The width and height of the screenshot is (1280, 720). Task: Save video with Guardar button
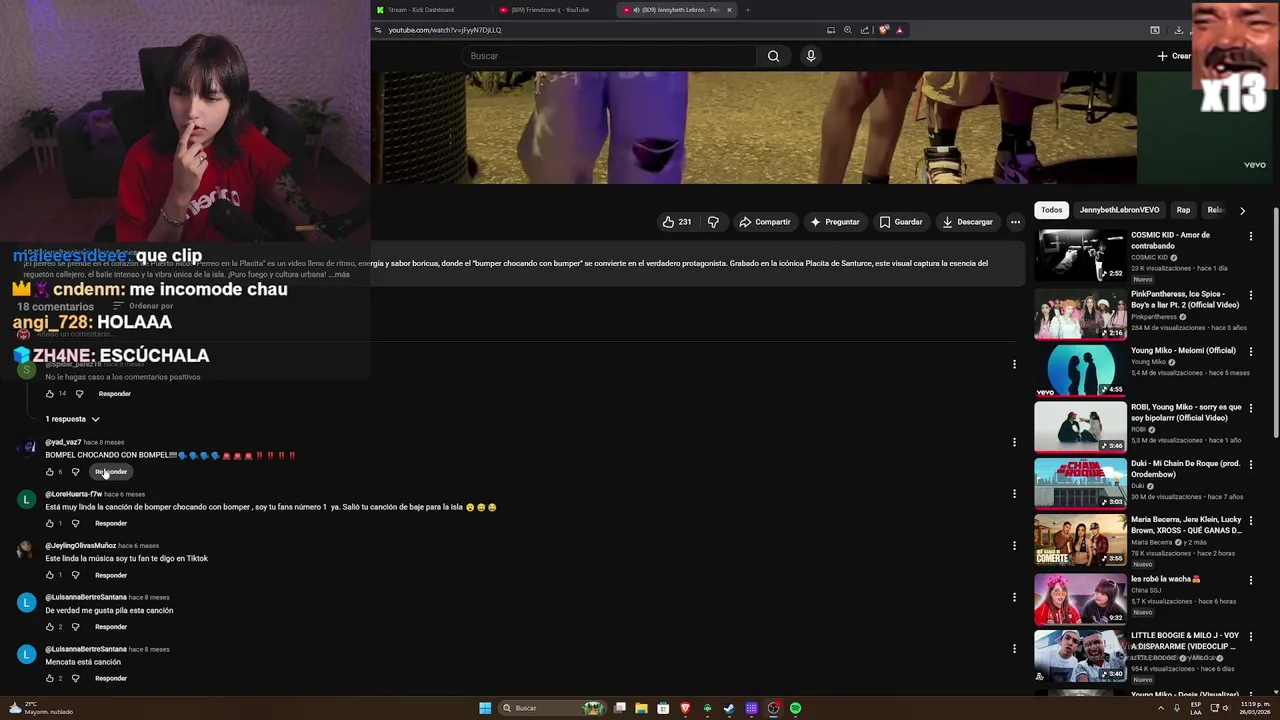click(900, 222)
